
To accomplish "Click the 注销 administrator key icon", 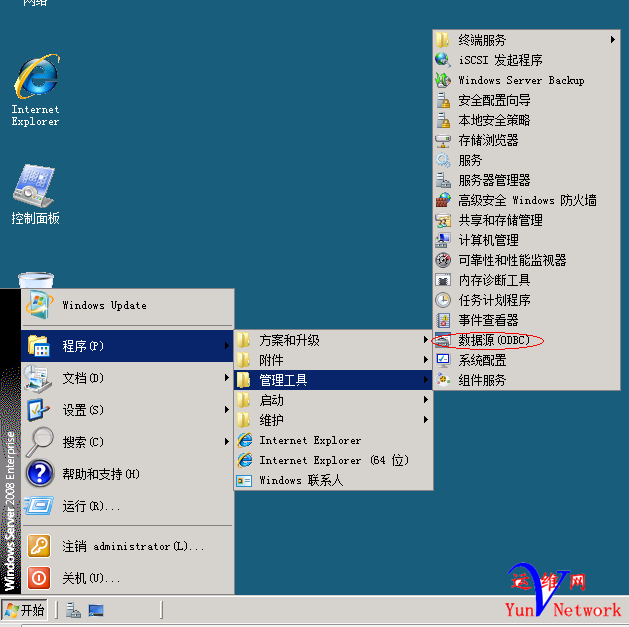I will click(39, 546).
